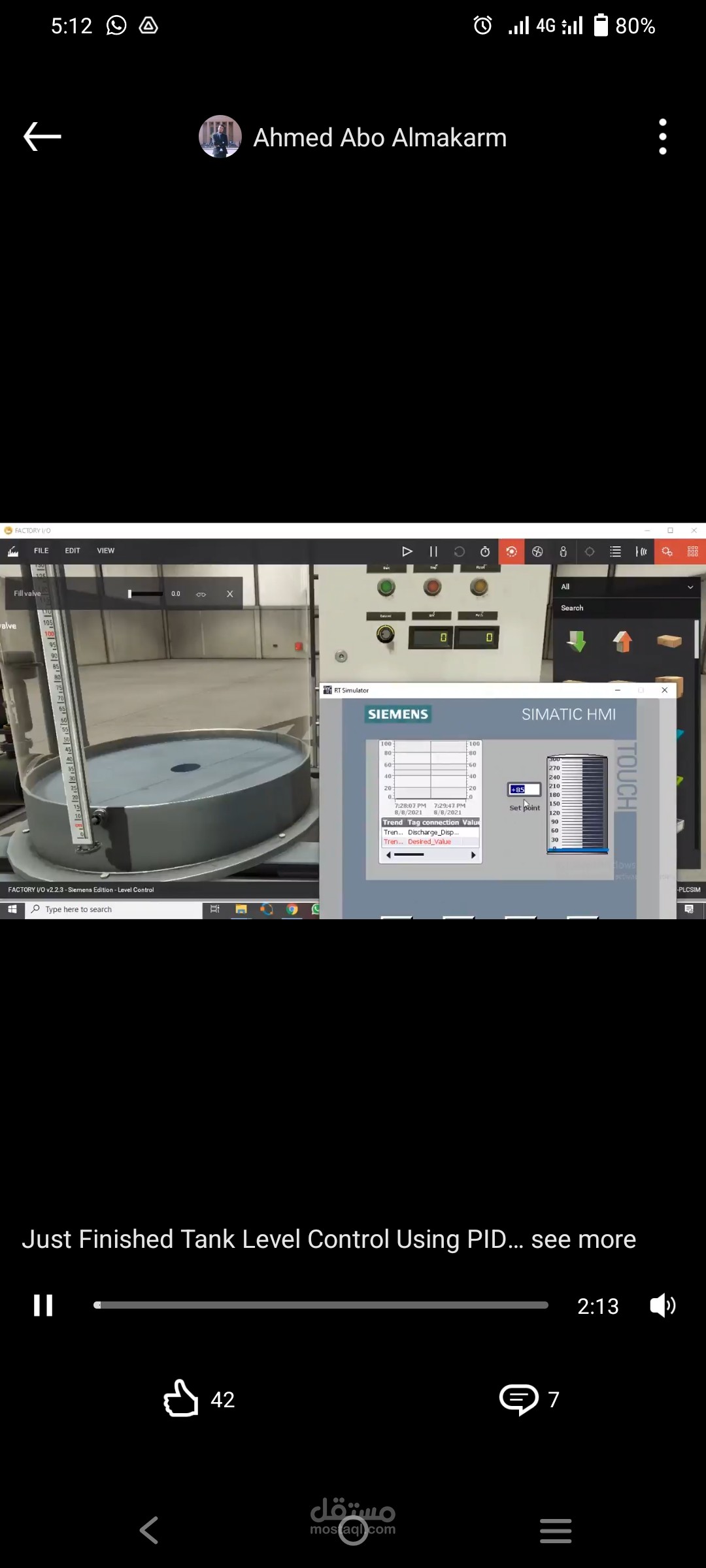Close the RT Simulator window

pyautogui.click(x=665, y=690)
